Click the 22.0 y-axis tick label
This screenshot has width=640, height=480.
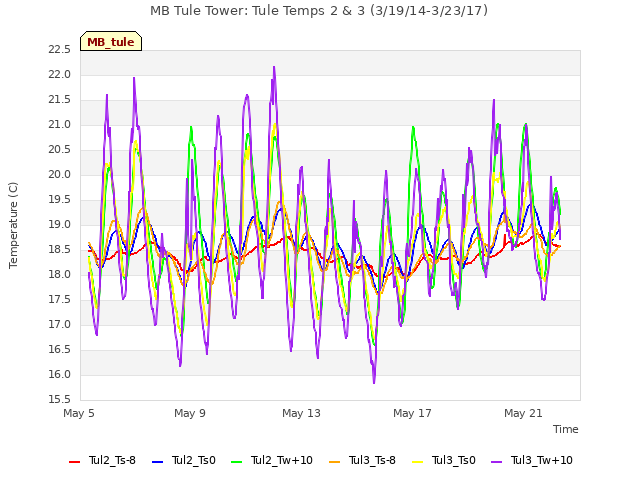[60, 75]
